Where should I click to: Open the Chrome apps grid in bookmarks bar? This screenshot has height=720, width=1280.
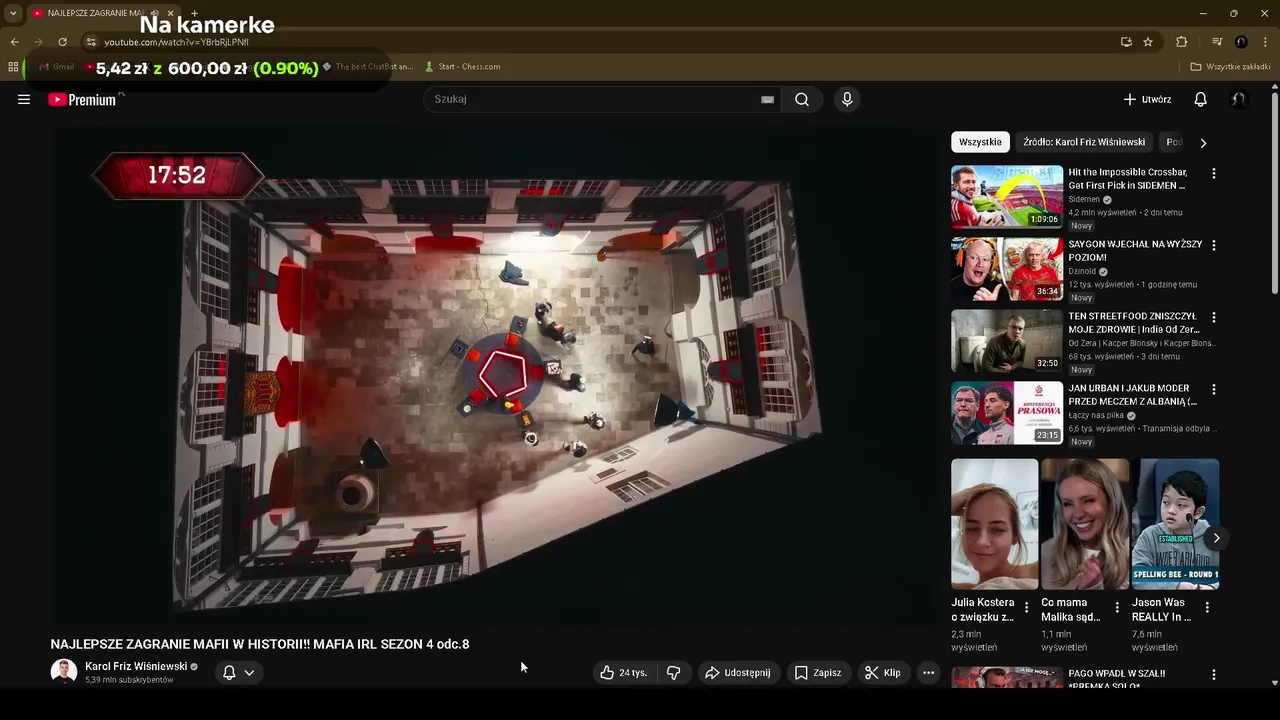tap(13, 67)
